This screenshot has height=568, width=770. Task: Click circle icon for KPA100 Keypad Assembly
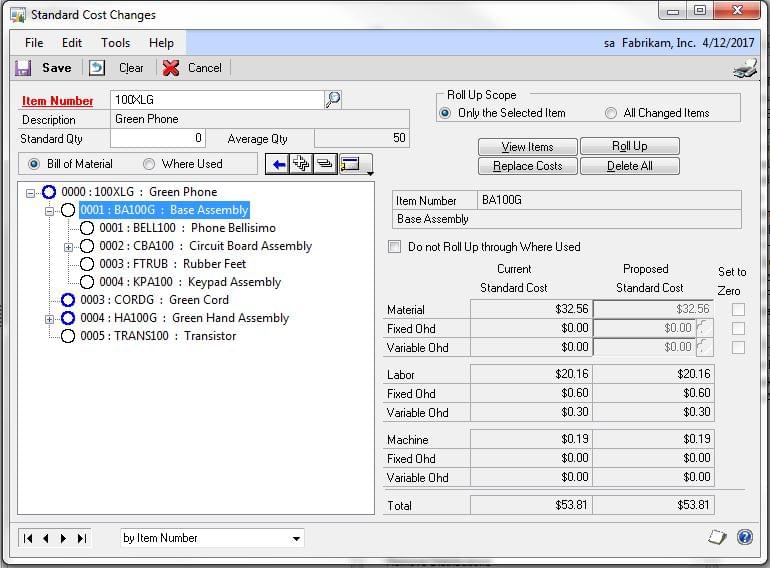(x=87, y=282)
